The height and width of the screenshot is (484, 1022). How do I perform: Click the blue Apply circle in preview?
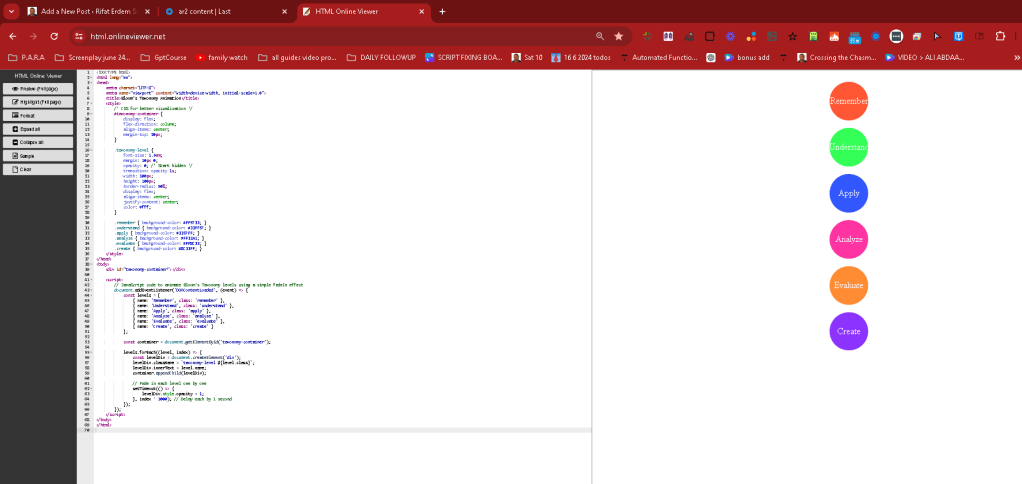click(849, 193)
